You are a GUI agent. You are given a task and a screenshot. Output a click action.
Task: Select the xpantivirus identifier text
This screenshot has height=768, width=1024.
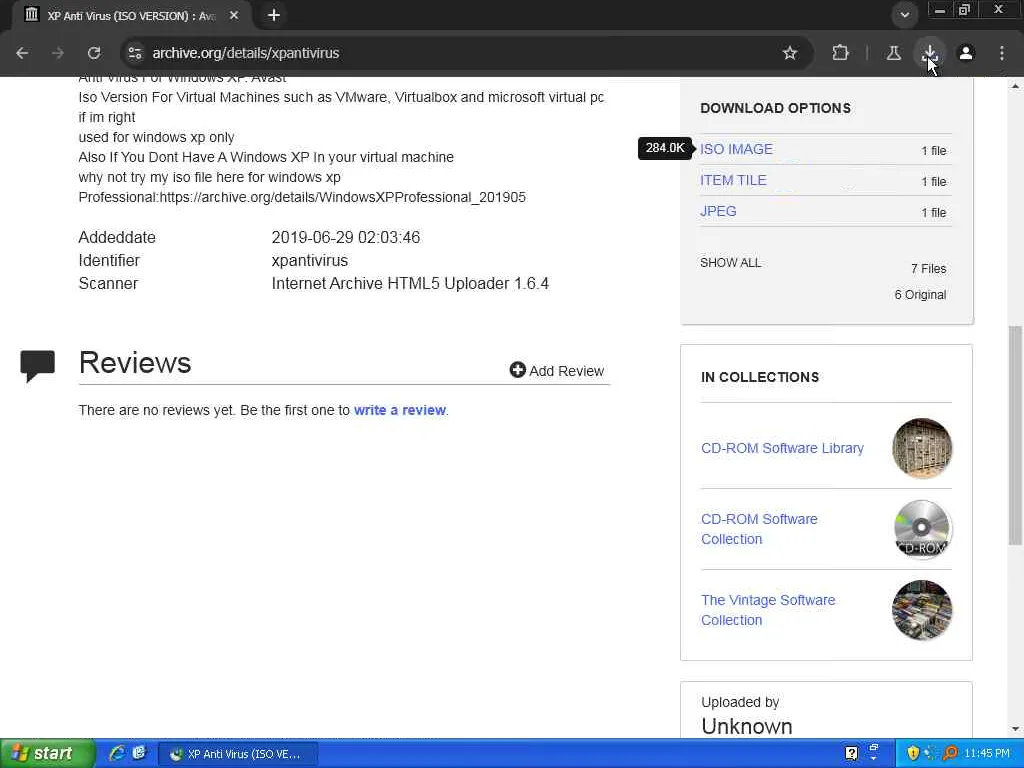tap(310, 261)
